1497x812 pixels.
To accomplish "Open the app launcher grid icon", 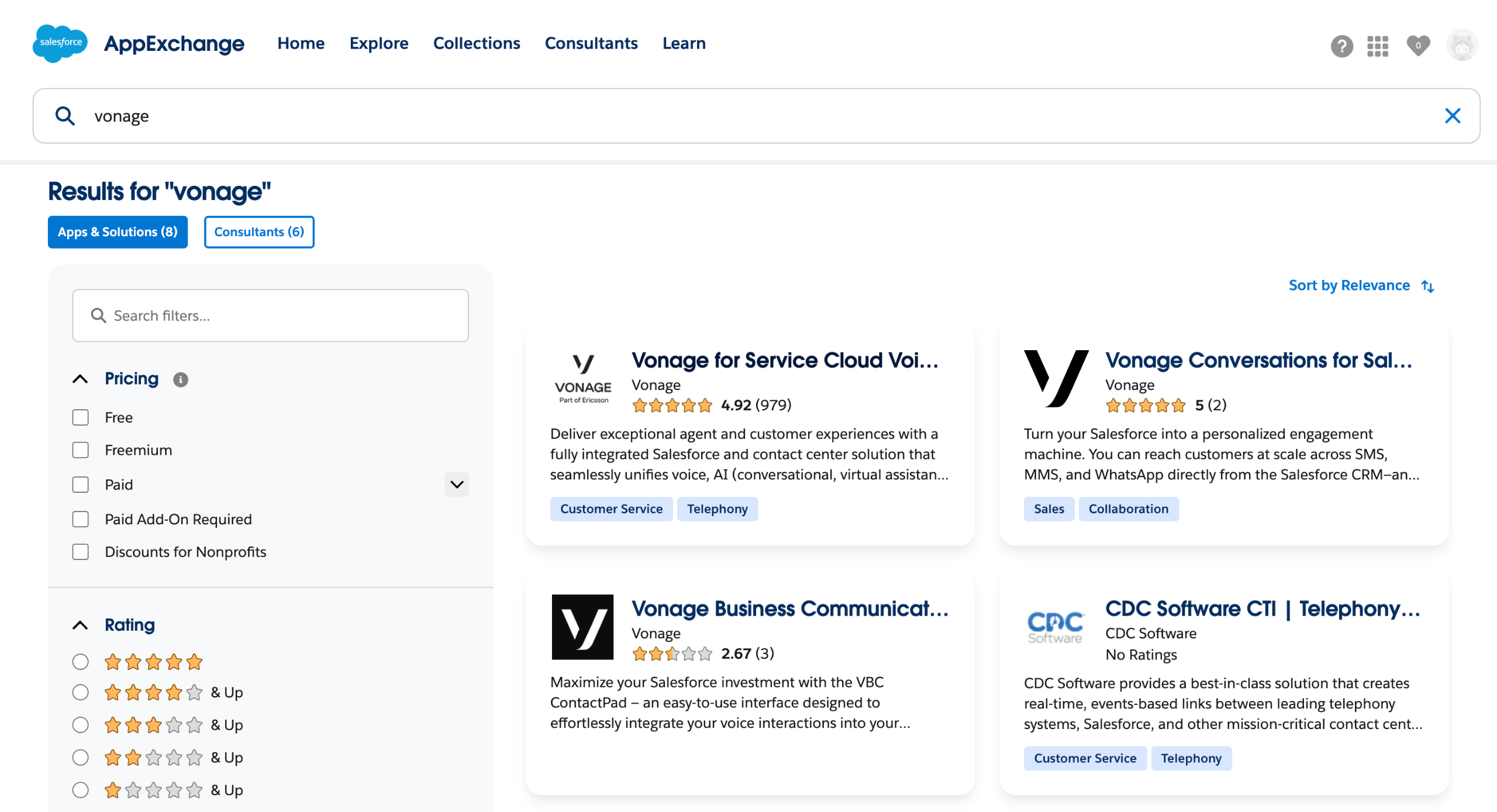I will coord(1377,46).
